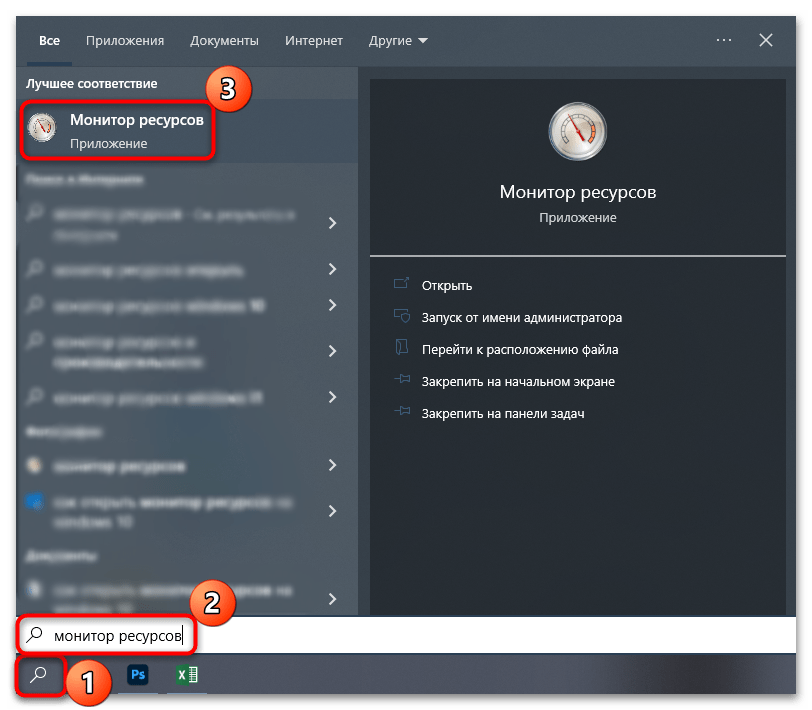Select the Все tab
812x710 pixels.
[49, 41]
